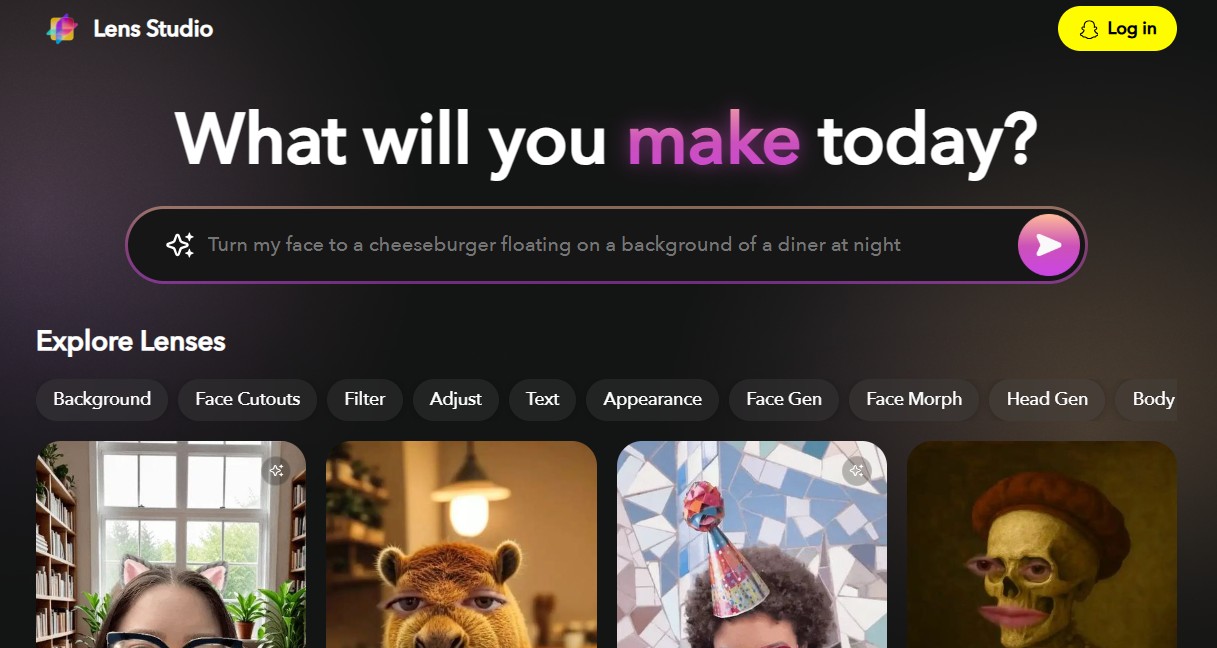This screenshot has height=648, width=1217.
Task: Click sparkle badge on the cat ears lens
Action: [277, 470]
